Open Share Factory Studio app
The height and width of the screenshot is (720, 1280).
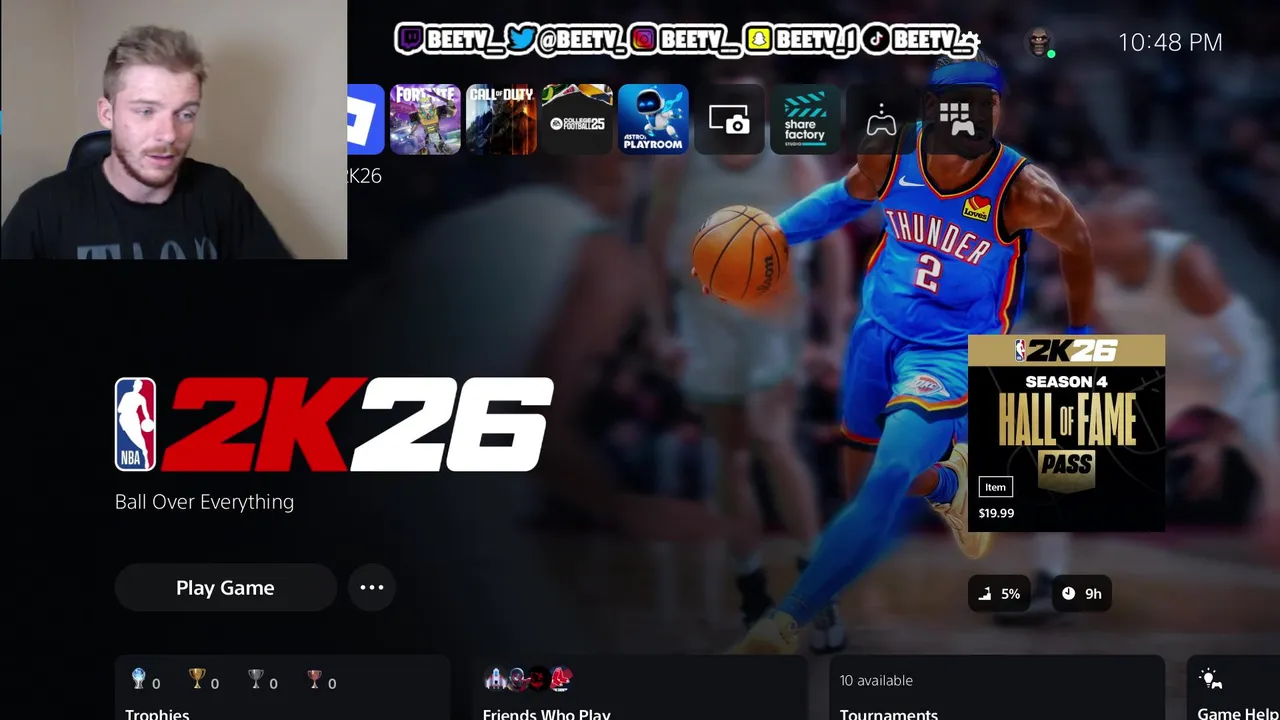[x=805, y=119]
